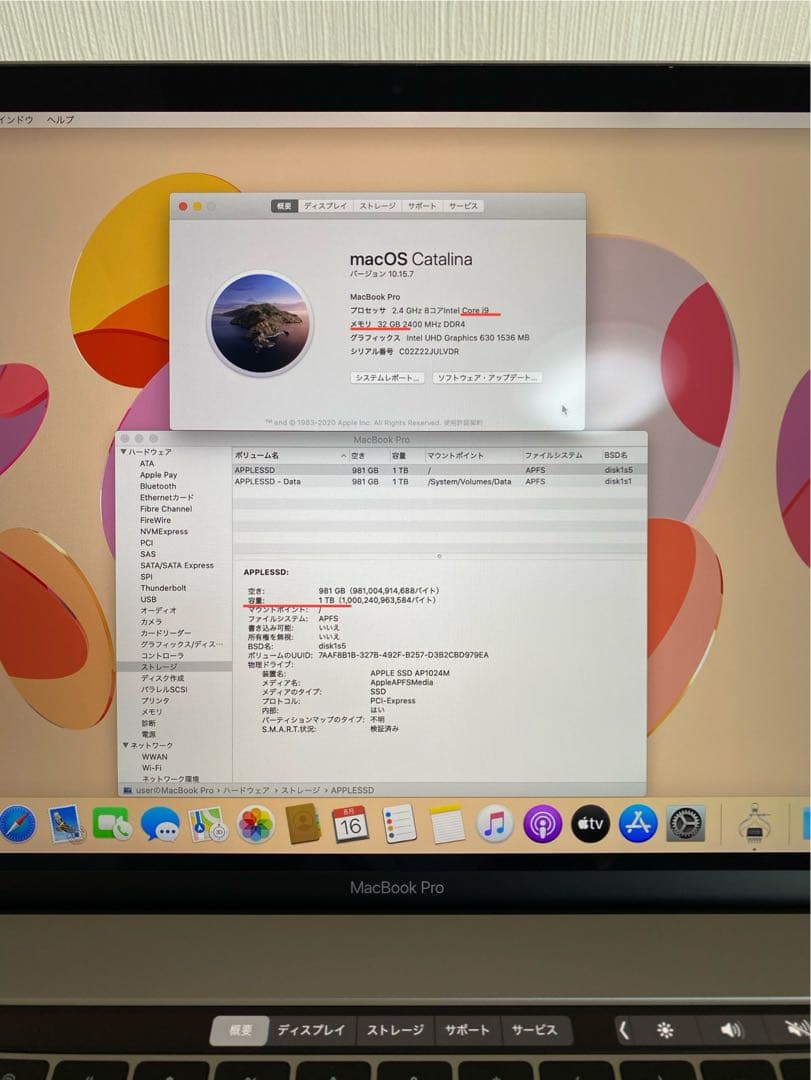Select ディスク作成 in sidebar
The image size is (811, 1080).
click(162, 678)
